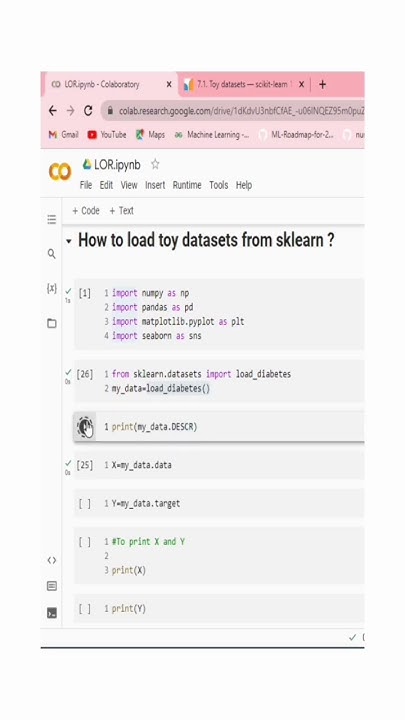The width and height of the screenshot is (405, 720).
Task: Reload the browser page
Action: pyautogui.click(x=88, y=111)
